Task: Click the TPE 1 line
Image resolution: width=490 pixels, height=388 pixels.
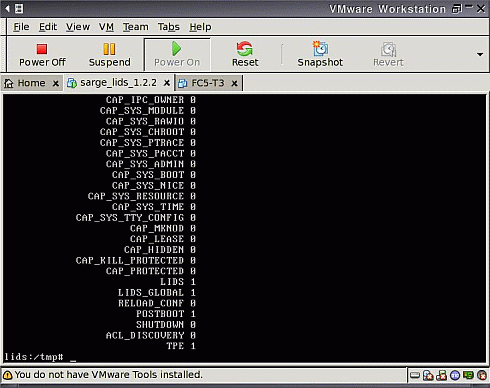Action: coord(181,346)
